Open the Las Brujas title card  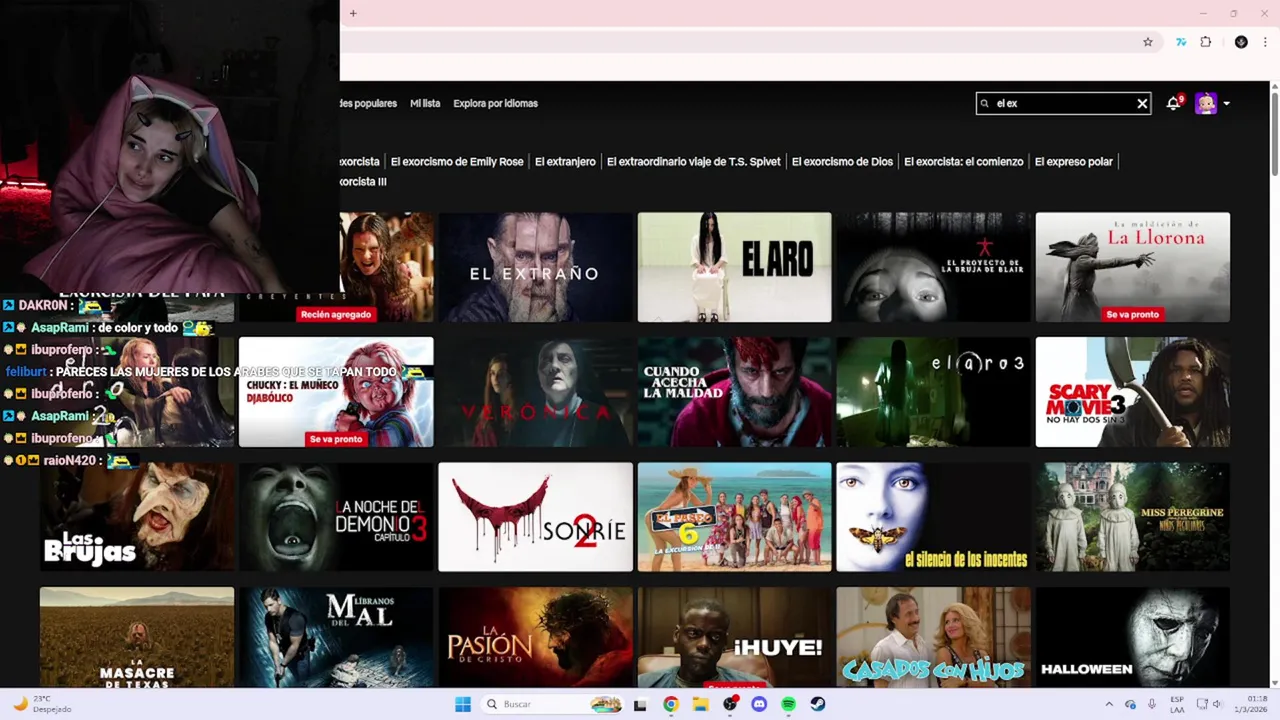pos(137,517)
